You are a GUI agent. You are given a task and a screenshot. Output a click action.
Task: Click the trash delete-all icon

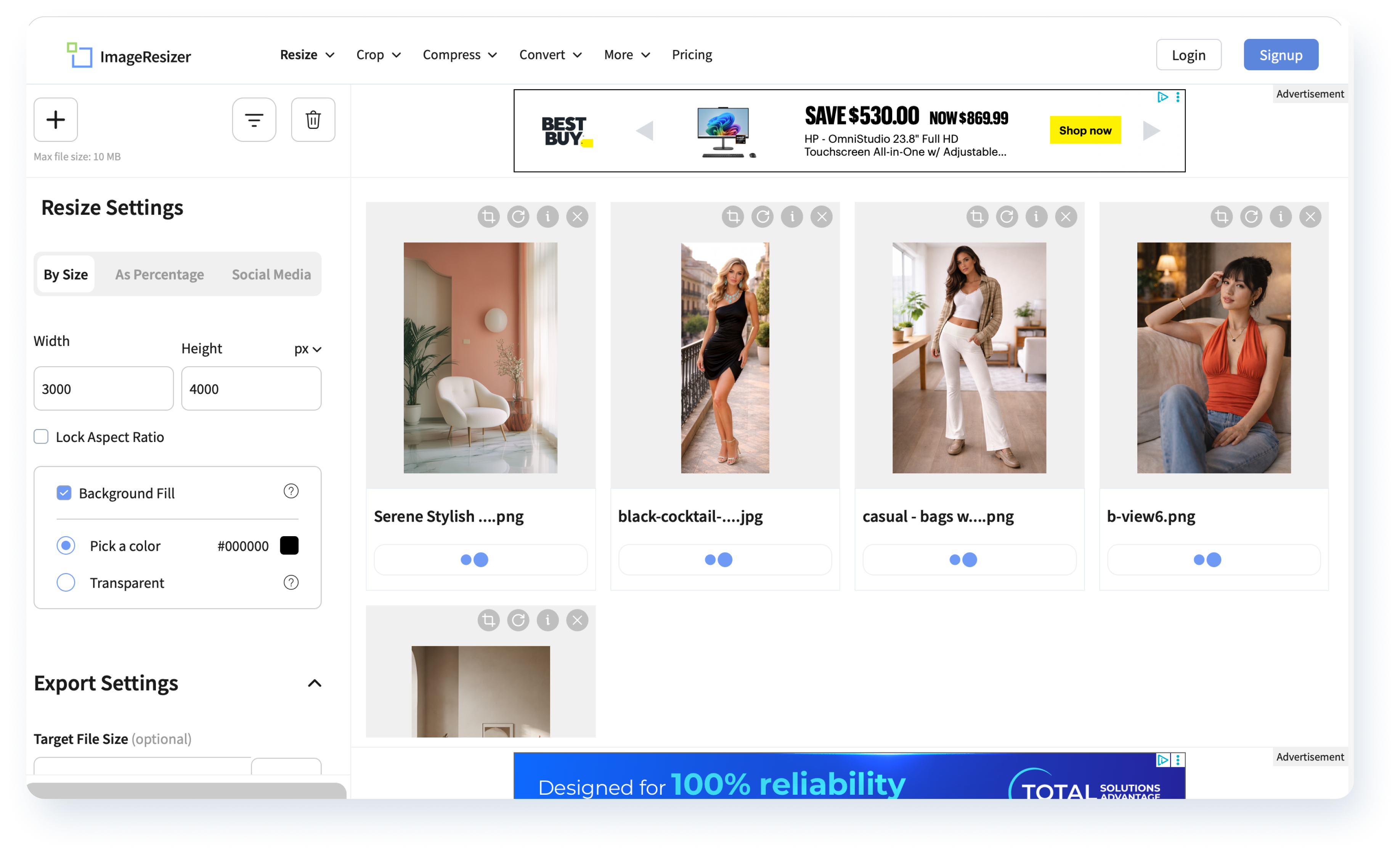313,119
